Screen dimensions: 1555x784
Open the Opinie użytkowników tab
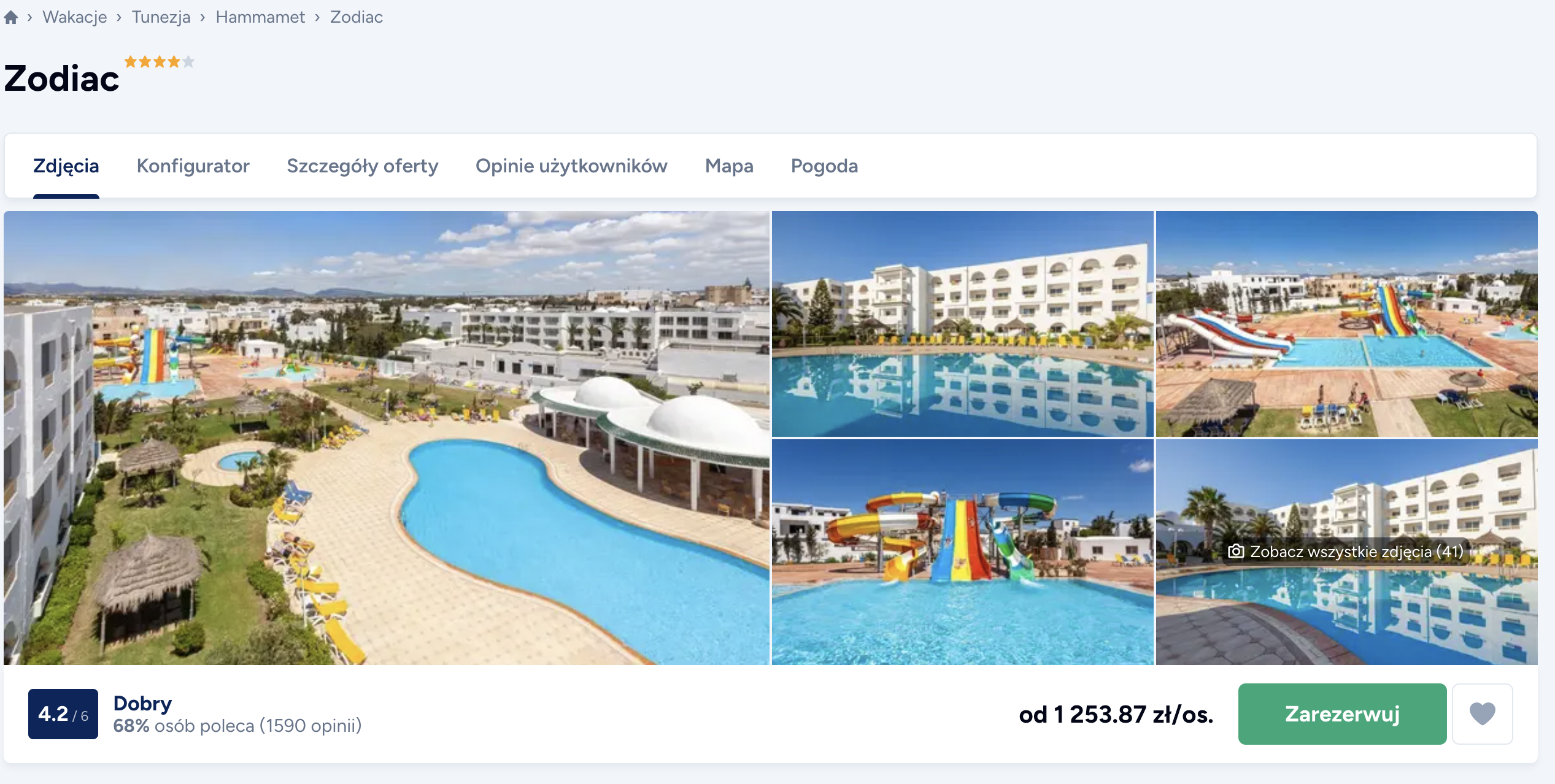571,166
